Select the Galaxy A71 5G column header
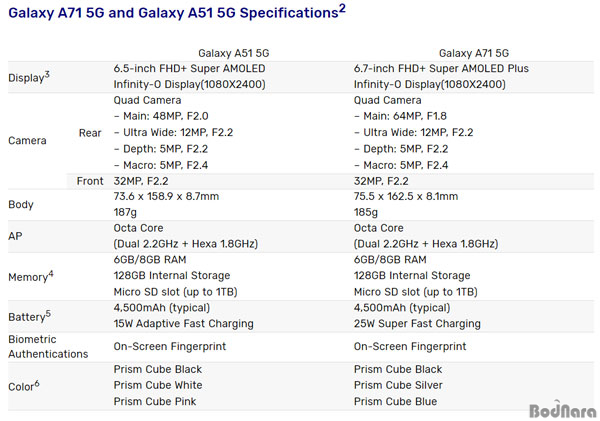 [x=474, y=53]
